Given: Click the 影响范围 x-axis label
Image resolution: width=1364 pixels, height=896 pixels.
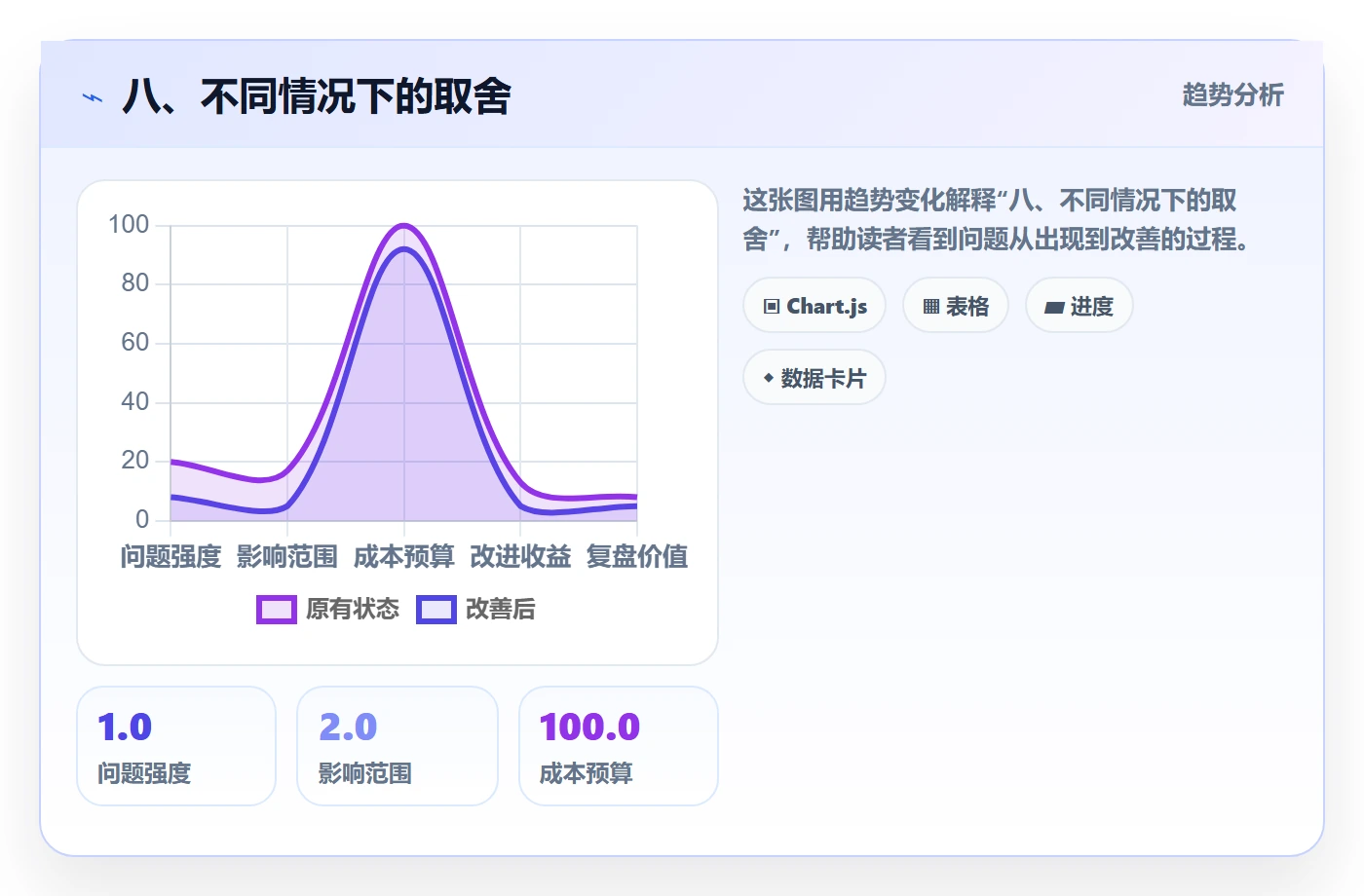Looking at the screenshot, I should [287, 556].
